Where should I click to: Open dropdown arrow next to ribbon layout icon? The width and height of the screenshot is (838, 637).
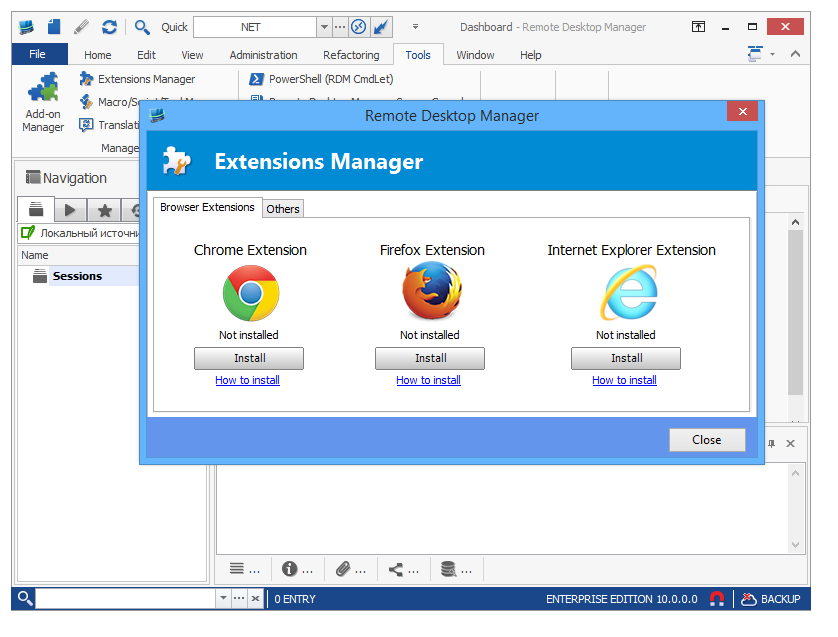coord(773,55)
